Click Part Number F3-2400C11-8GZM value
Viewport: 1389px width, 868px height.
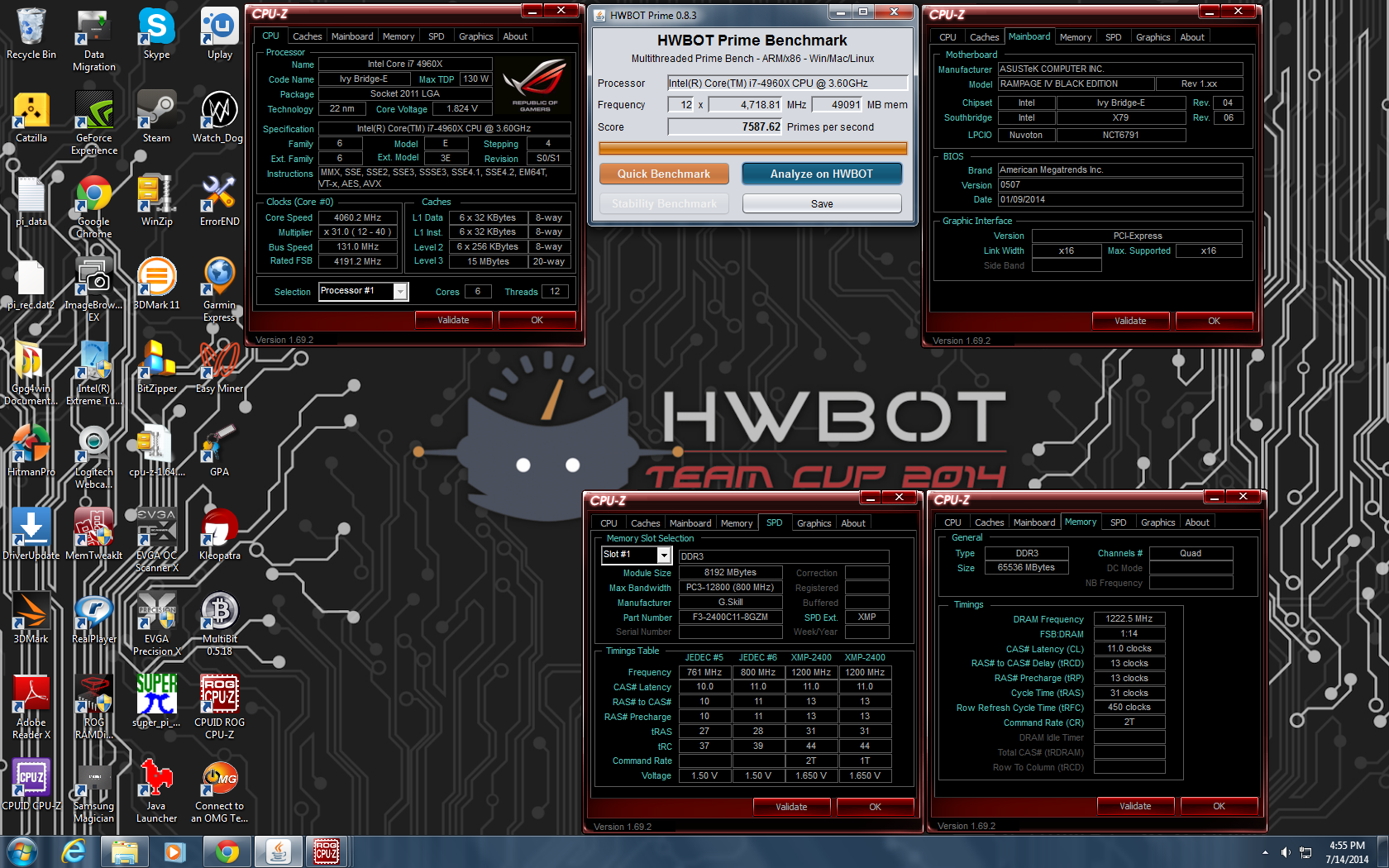click(x=730, y=617)
